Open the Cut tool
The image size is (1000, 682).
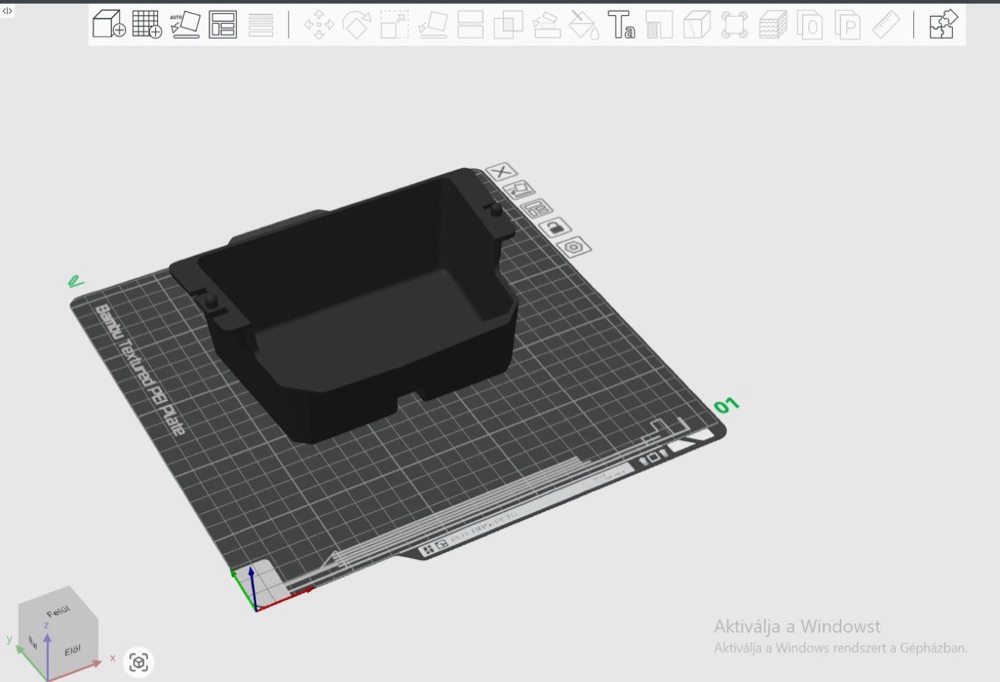point(471,25)
